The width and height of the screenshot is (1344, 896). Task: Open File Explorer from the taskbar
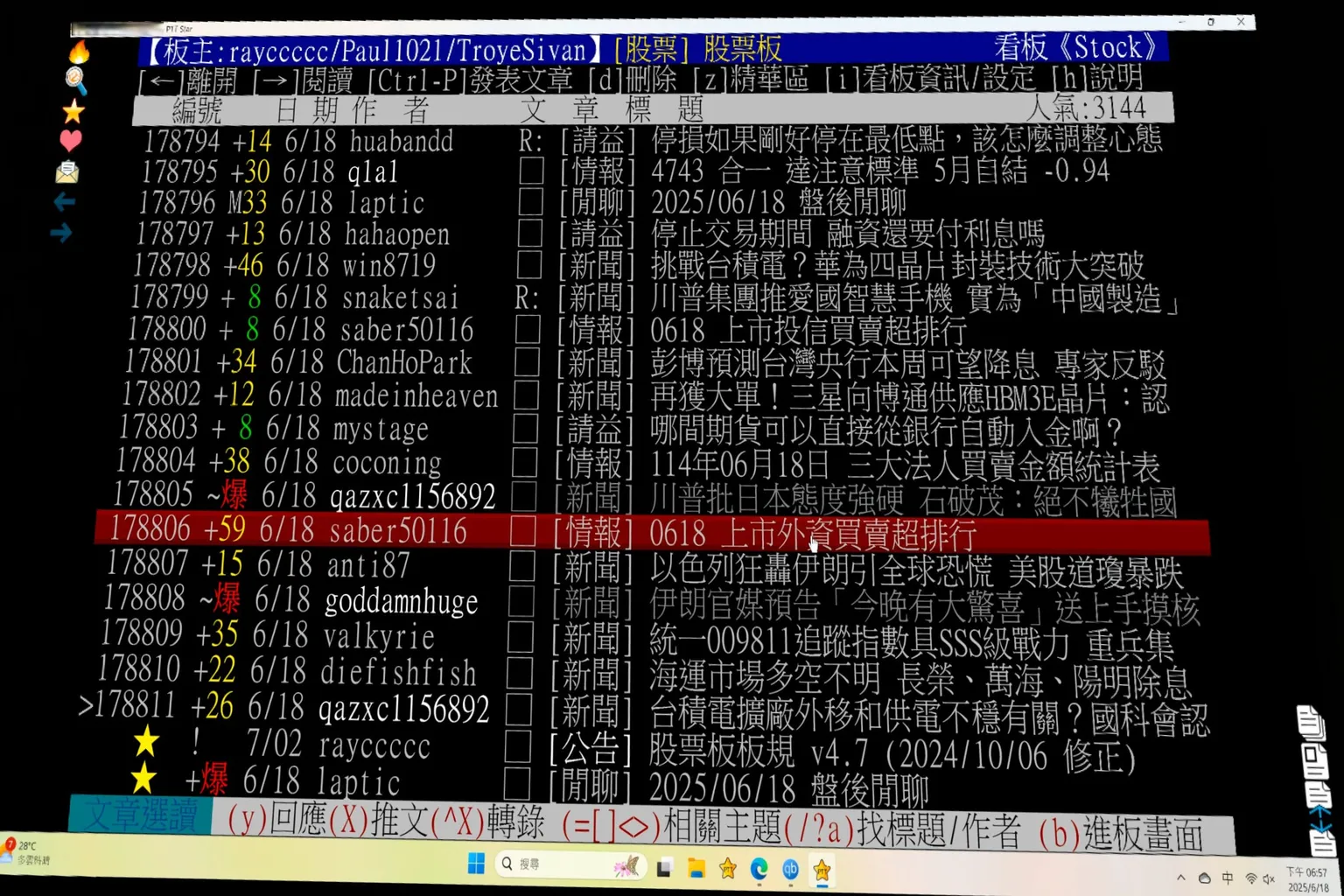[x=696, y=868]
